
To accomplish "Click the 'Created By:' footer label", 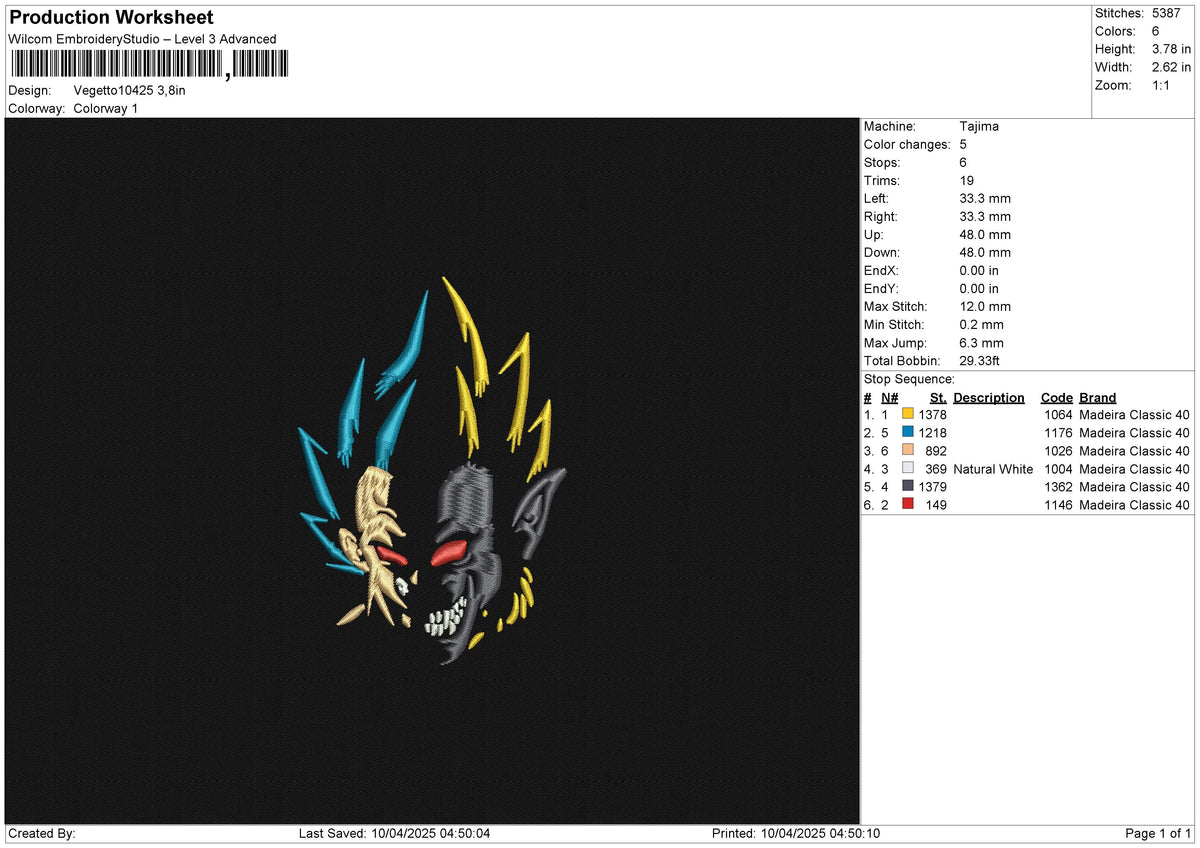I will 42,834.
